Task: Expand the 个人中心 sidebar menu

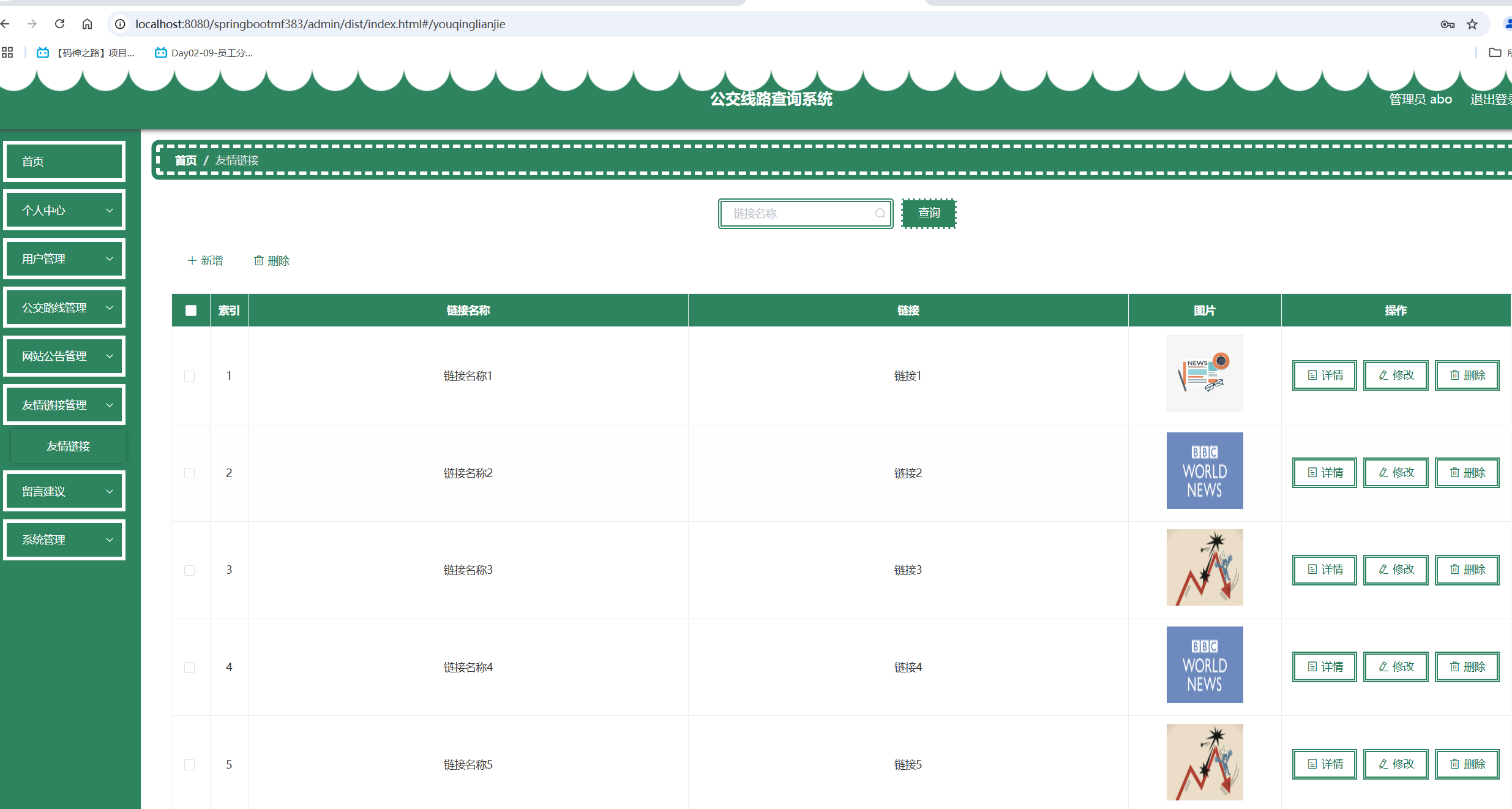Action: pos(64,211)
